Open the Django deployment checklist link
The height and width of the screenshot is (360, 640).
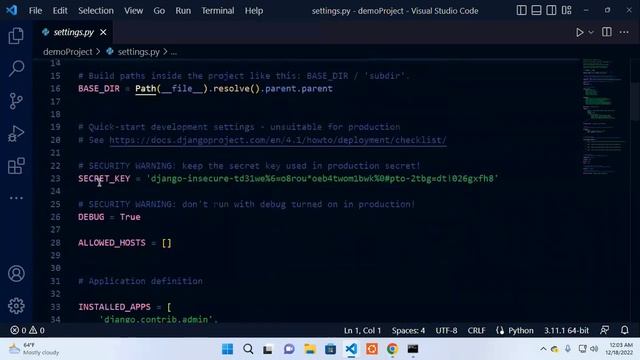278,140
